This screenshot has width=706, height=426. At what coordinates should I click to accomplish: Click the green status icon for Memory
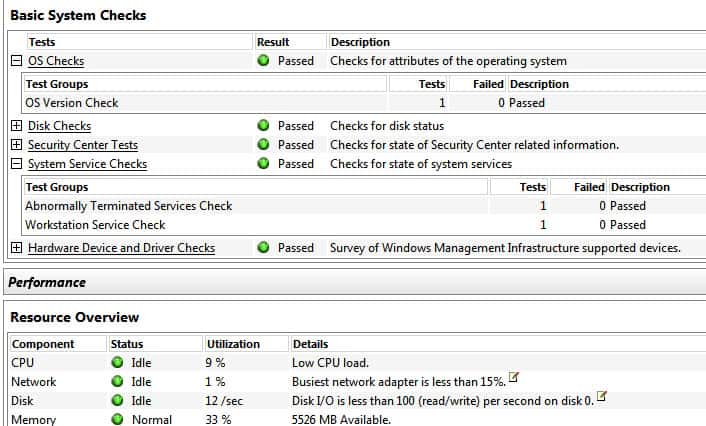(118, 420)
